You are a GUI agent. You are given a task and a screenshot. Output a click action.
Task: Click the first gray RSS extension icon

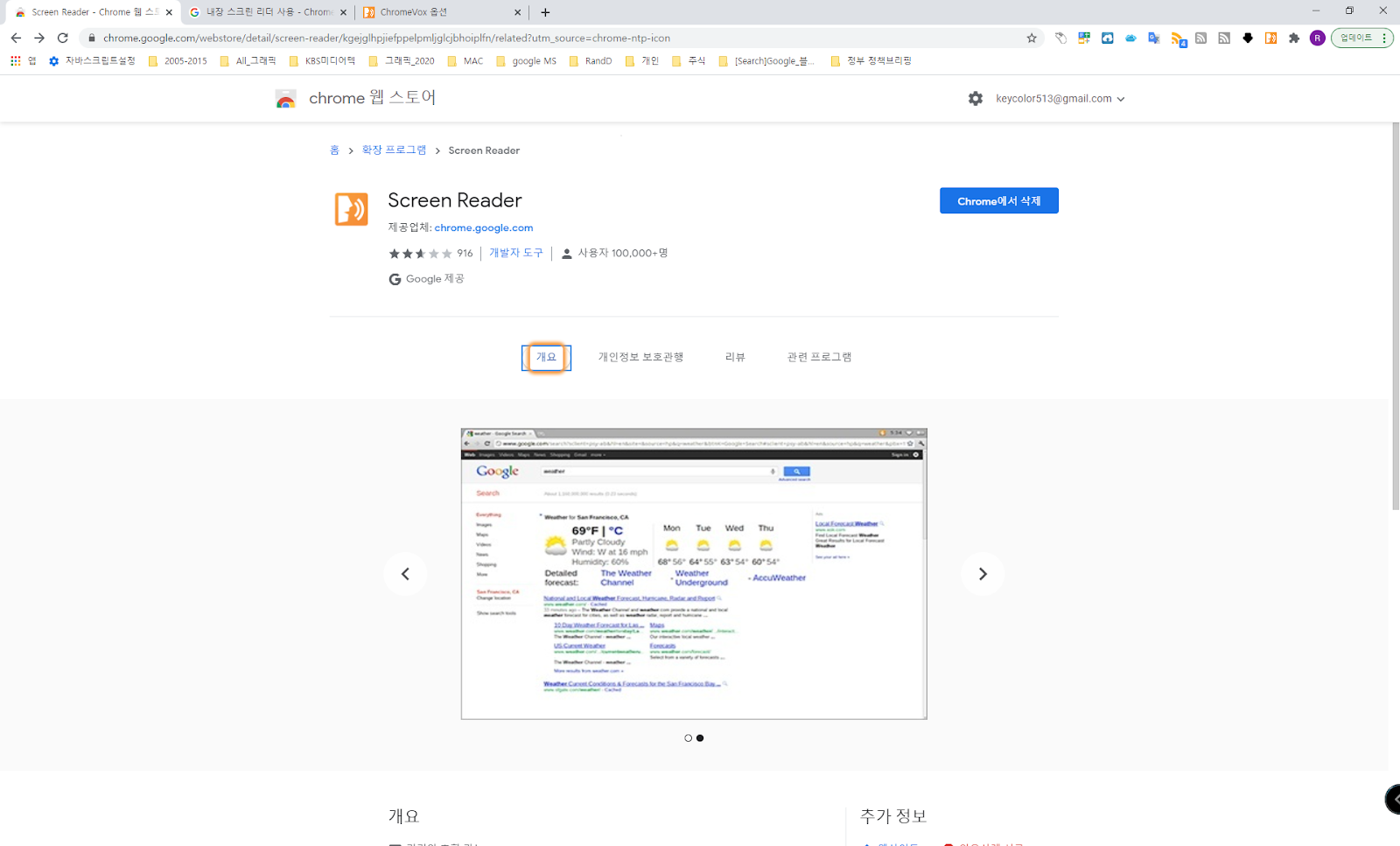[1200, 38]
